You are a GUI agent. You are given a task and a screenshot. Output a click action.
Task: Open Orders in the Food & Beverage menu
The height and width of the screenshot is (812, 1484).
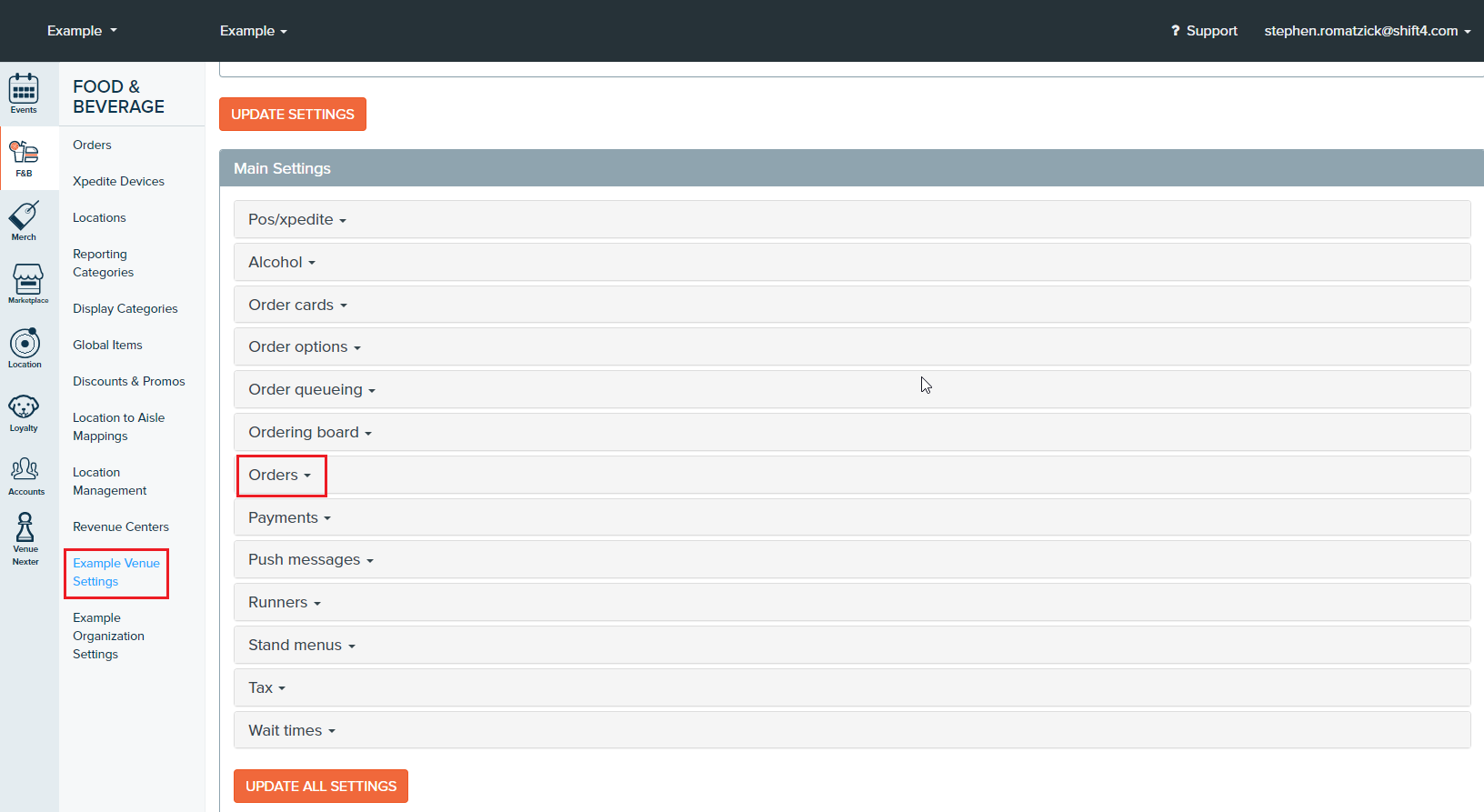(92, 145)
